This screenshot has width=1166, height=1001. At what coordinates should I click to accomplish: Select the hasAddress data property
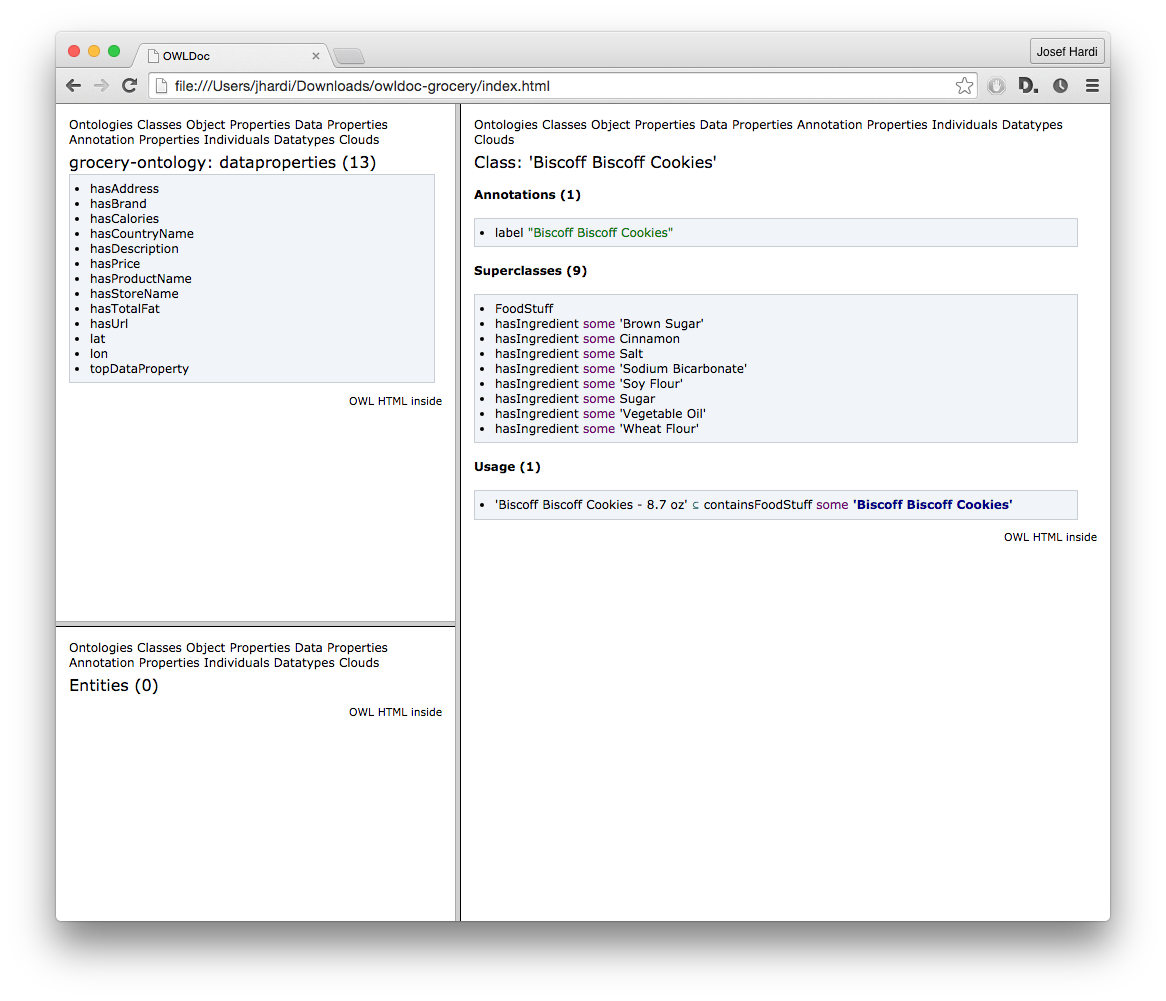[124, 189]
